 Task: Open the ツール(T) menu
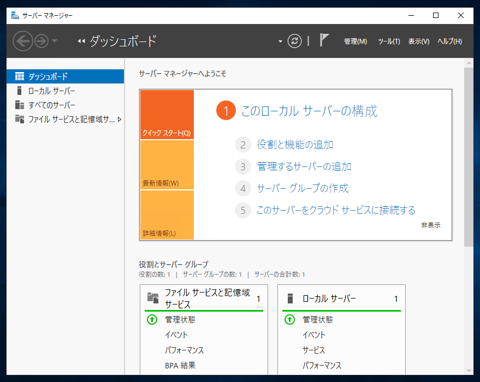click(x=389, y=41)
